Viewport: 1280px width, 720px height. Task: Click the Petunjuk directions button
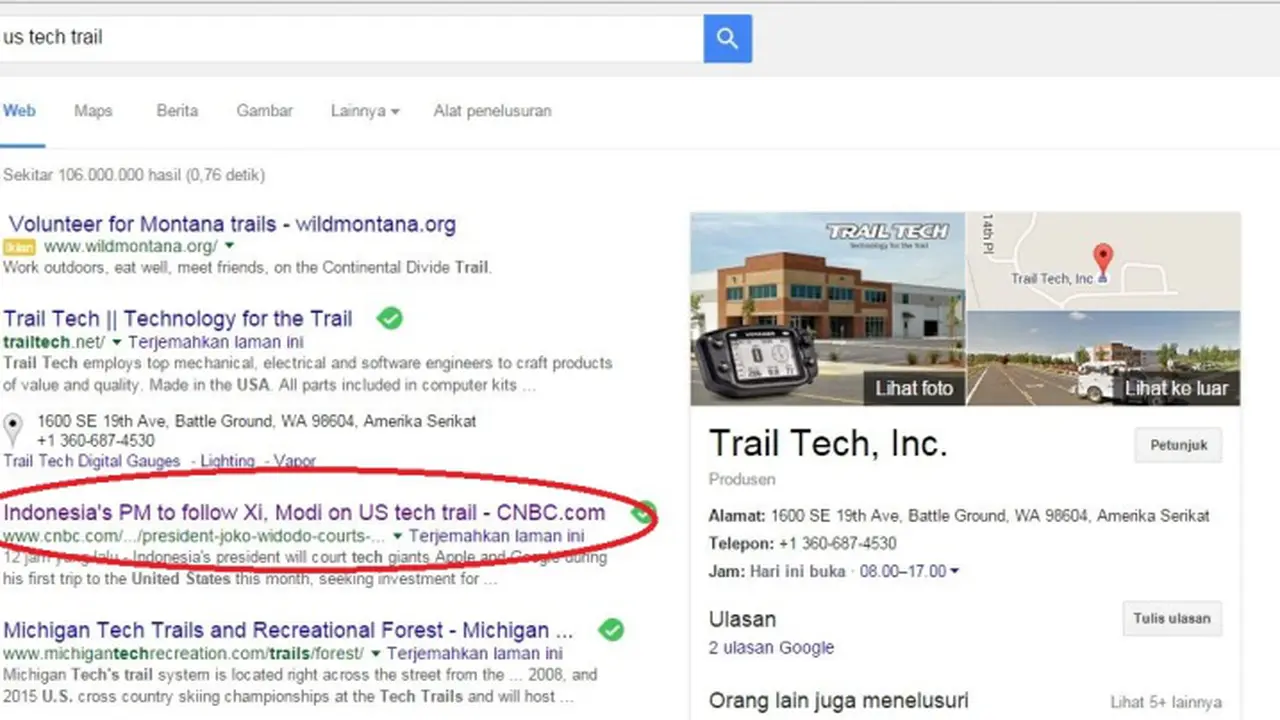pos(1178,445)
